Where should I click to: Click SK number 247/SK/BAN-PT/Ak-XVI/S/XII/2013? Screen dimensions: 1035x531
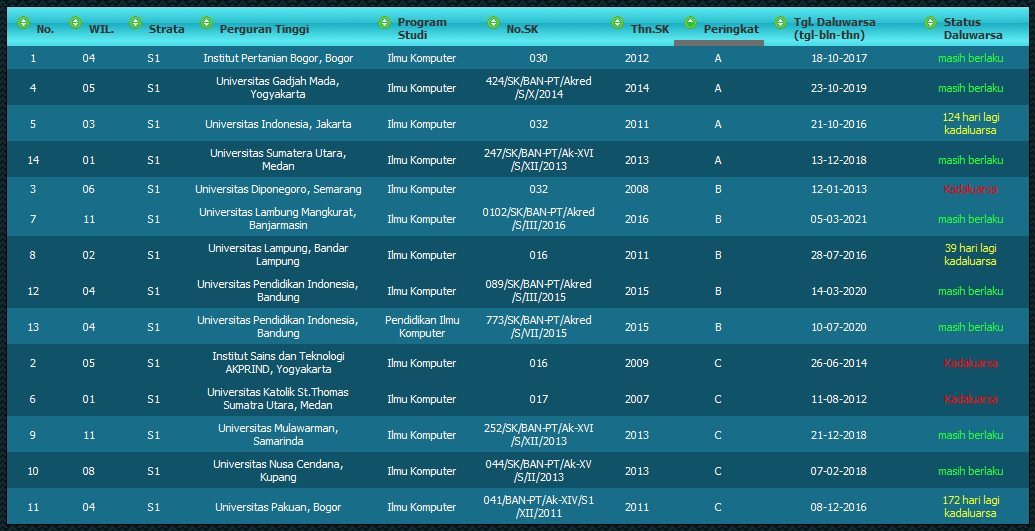tap(538, 160)
